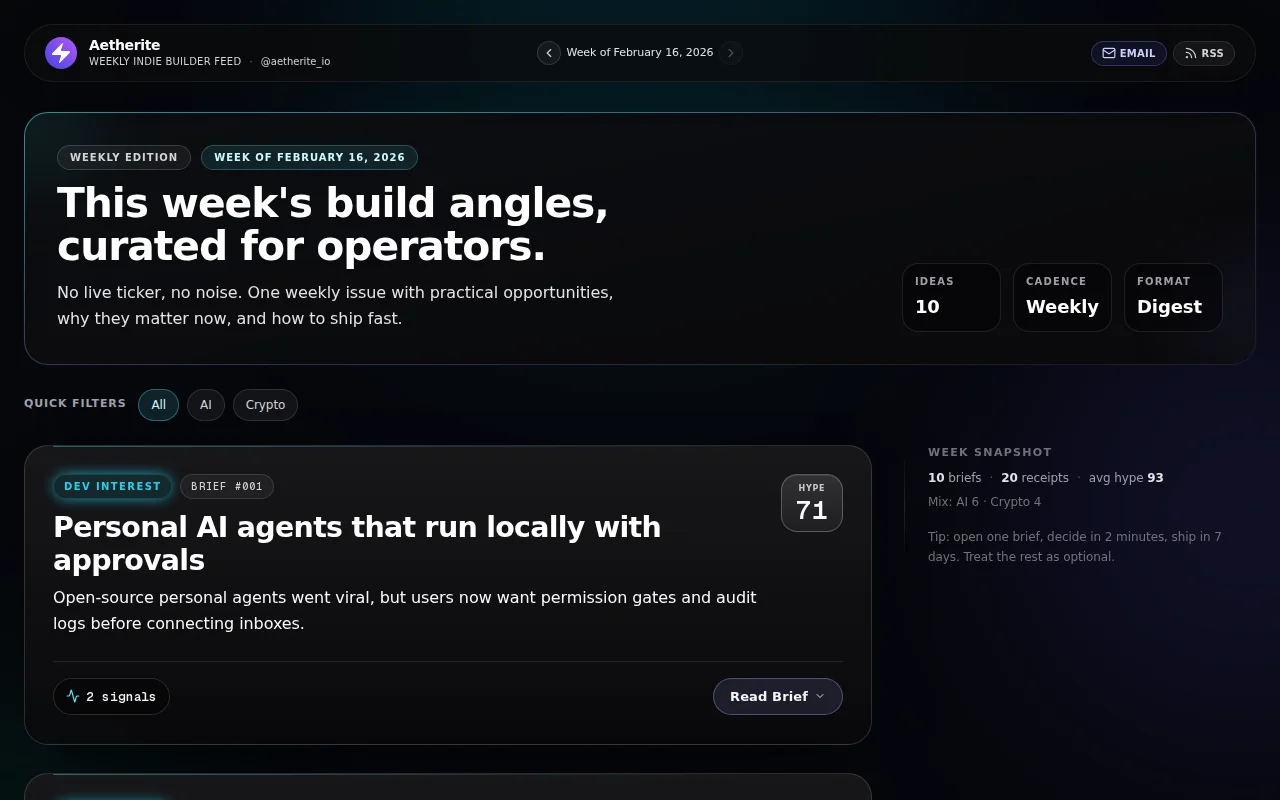Image resolution: width=1280 pixels, height=800 pixels.
Task: Click the CADENCE Weekly stat card
Action: pos(1062,297)
